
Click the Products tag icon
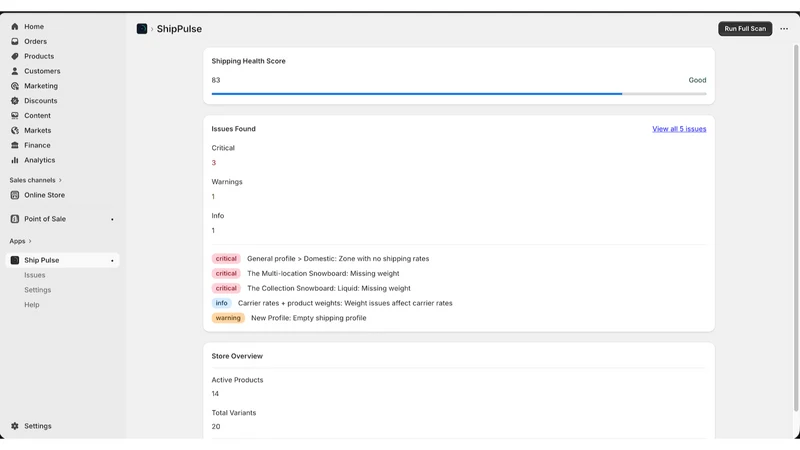15,56
